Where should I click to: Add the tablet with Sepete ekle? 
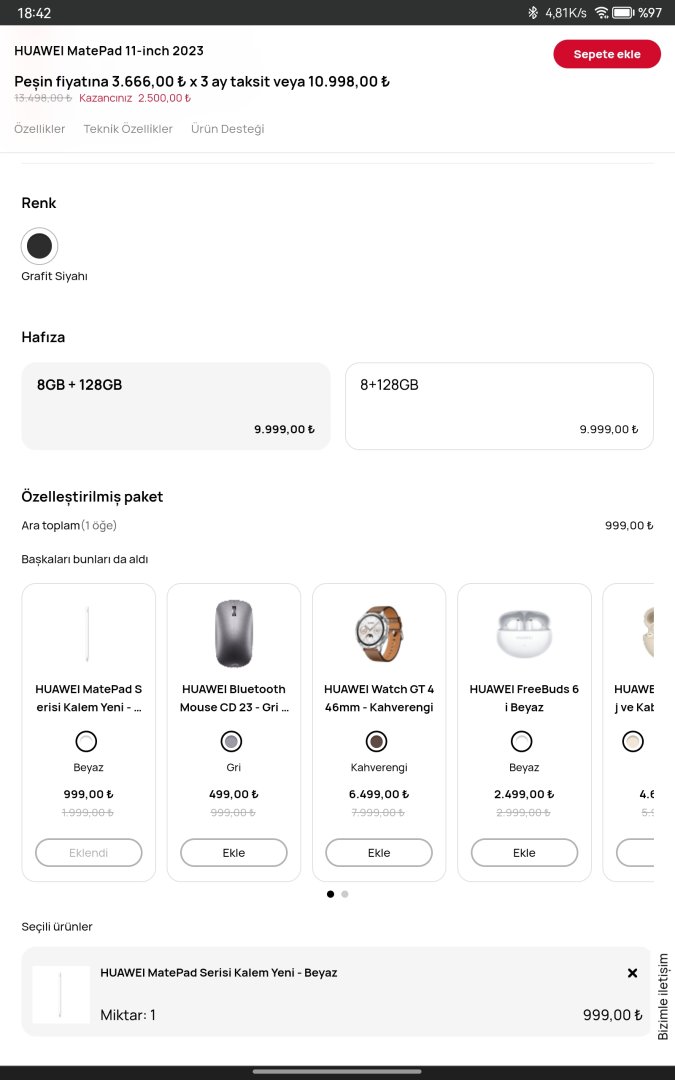coord(607,54)
